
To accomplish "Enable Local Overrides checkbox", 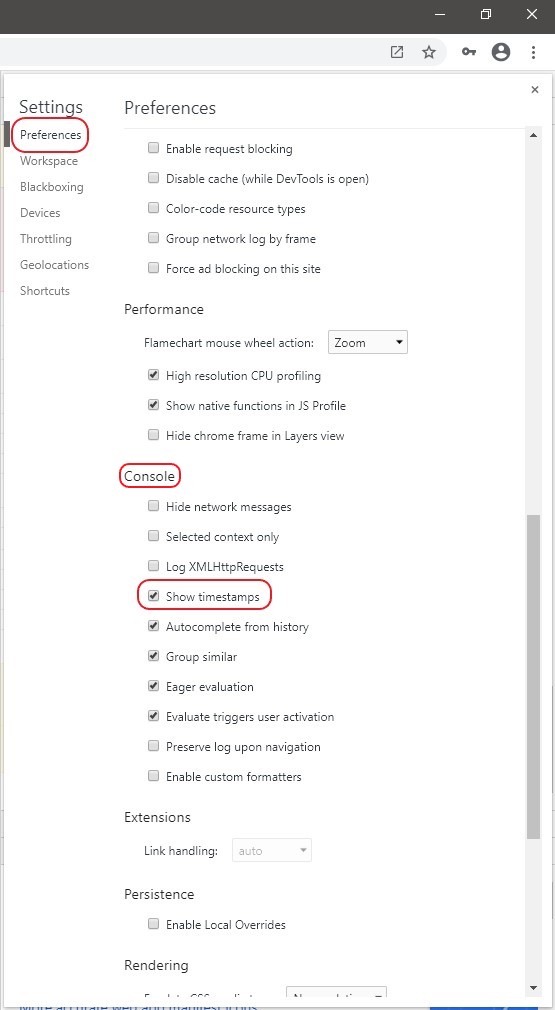I will (153, 924).
